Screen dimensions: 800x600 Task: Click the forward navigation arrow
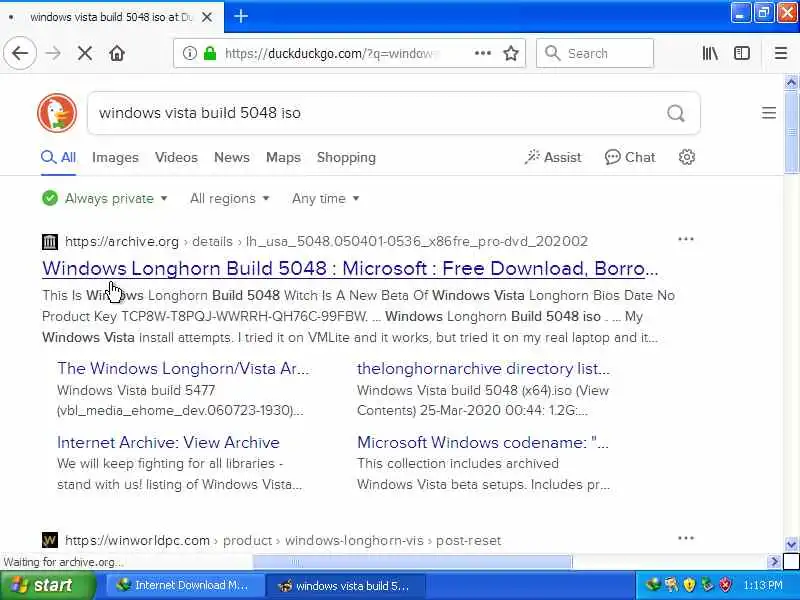point(53,53)
